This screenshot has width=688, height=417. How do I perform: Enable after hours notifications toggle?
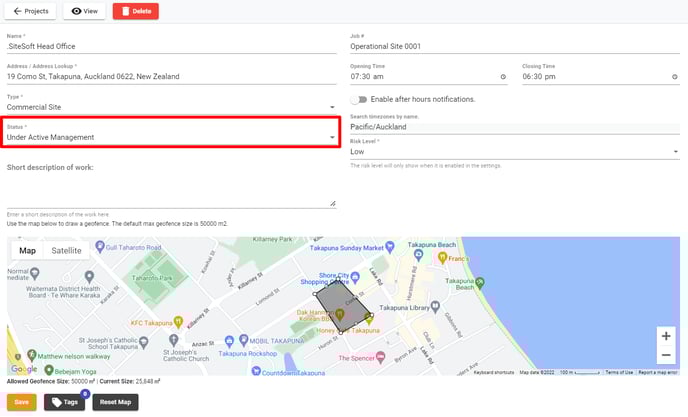[x=358, y=99]
